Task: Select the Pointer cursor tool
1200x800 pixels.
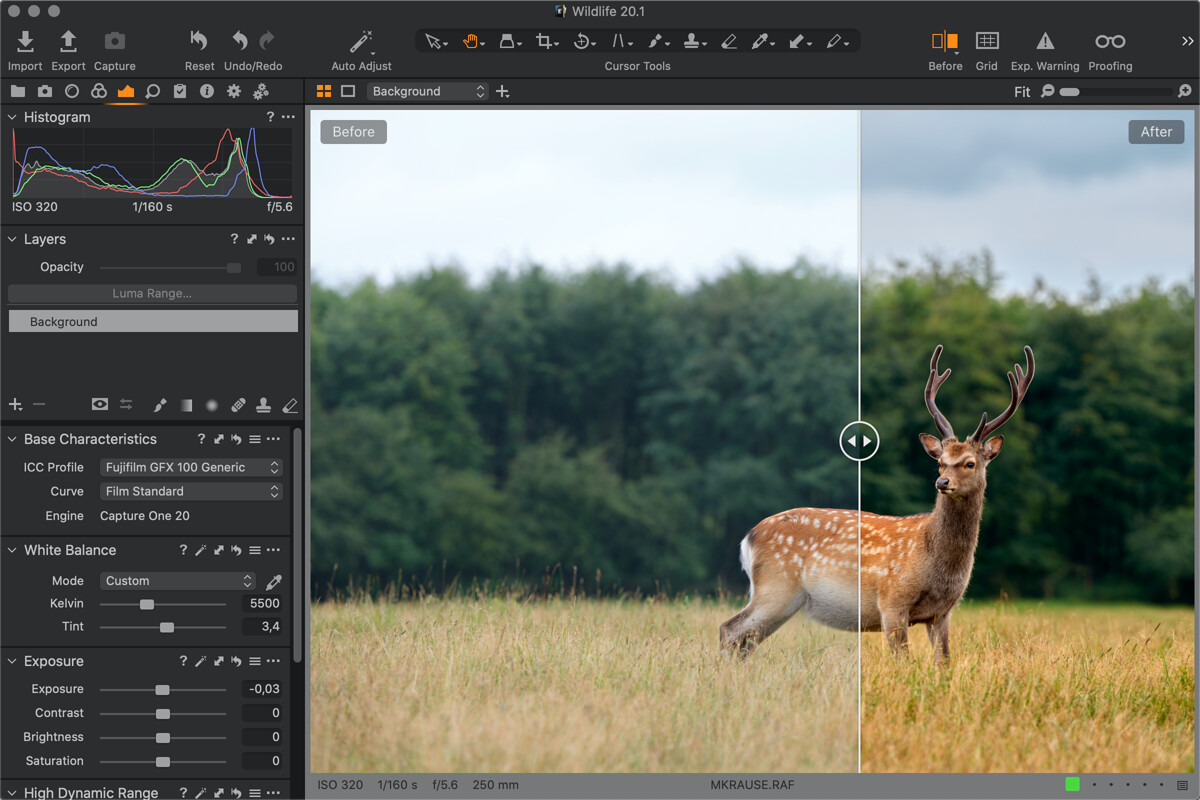Action: tap(433, 41)
